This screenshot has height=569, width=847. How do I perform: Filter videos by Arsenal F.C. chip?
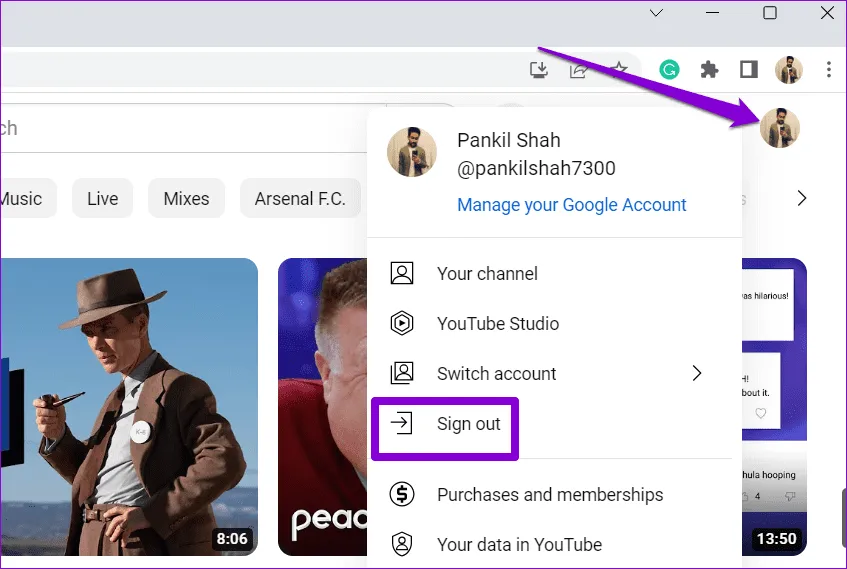coord(300,198)
